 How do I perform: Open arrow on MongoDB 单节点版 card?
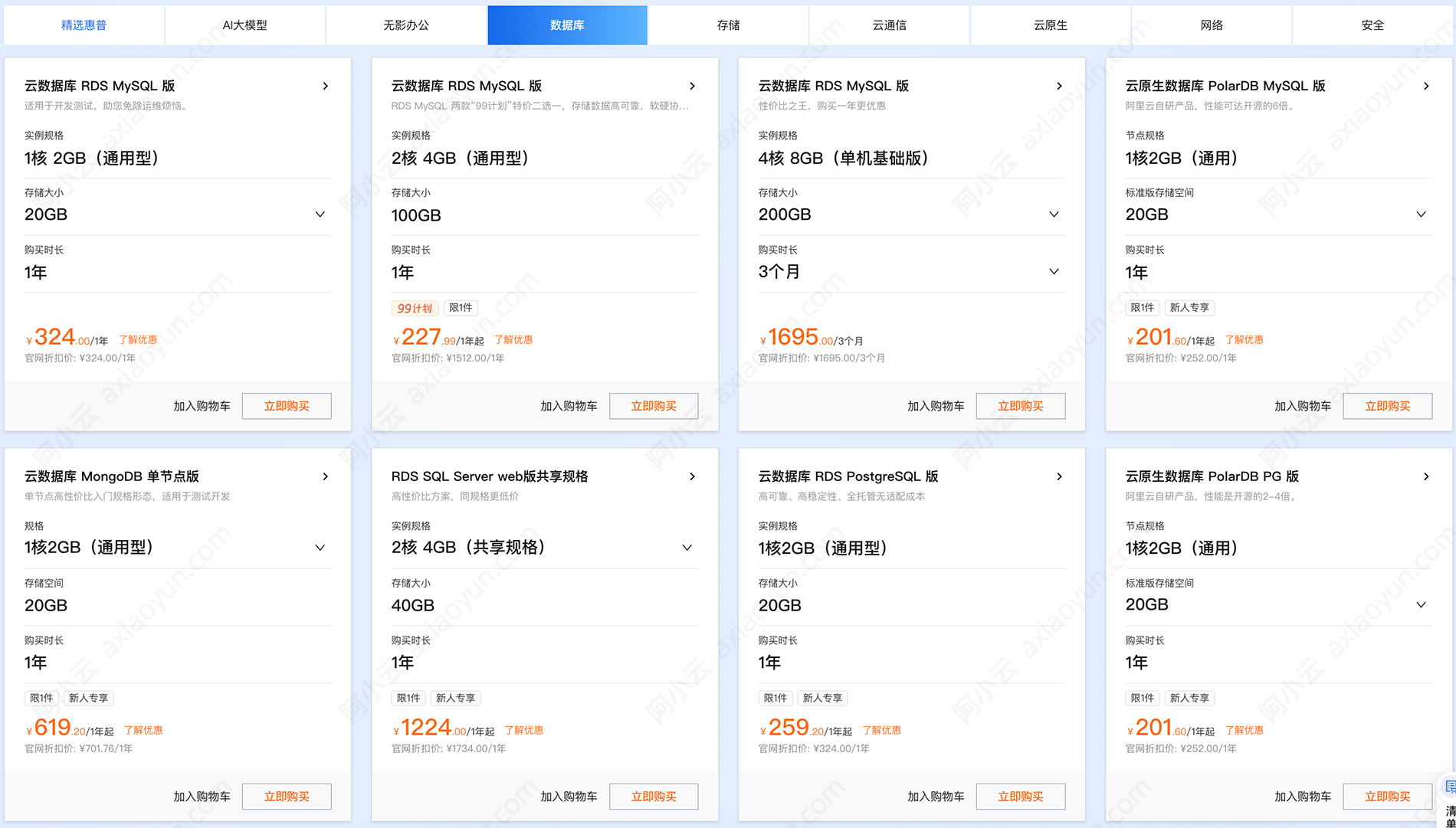(x=326, y=476)
